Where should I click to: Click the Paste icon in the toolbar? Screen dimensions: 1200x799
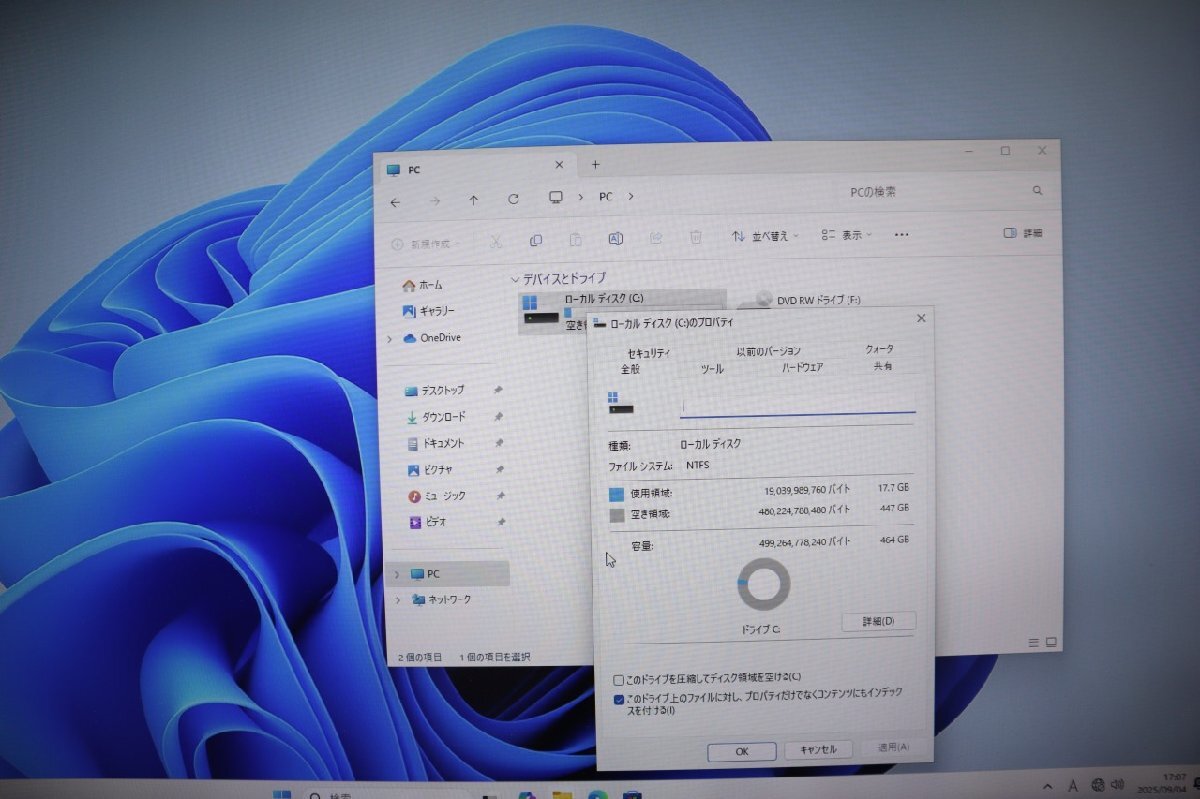click(x=576, y=239)
